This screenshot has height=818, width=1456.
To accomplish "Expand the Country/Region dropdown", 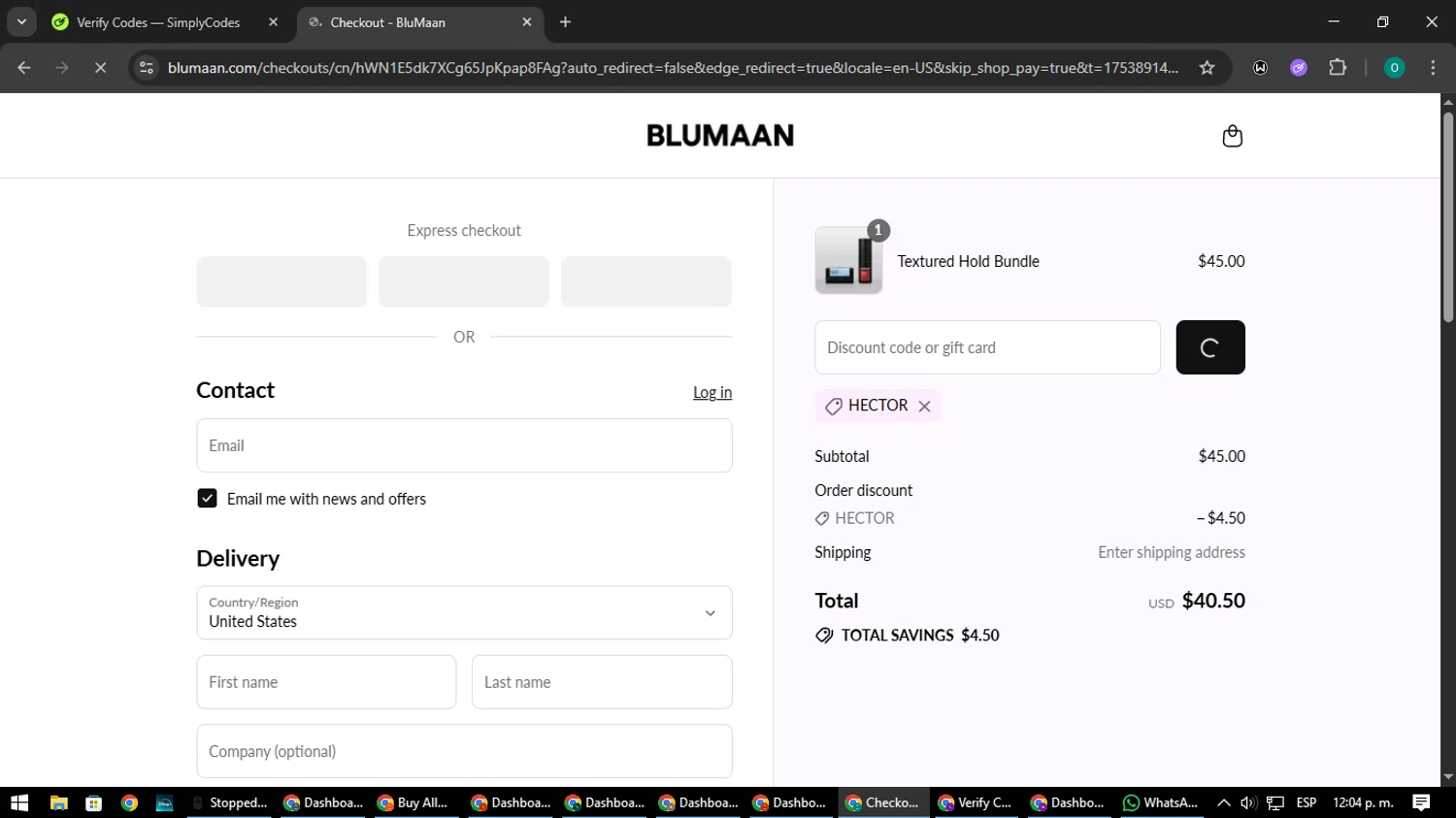I will (x=464, y=612).
